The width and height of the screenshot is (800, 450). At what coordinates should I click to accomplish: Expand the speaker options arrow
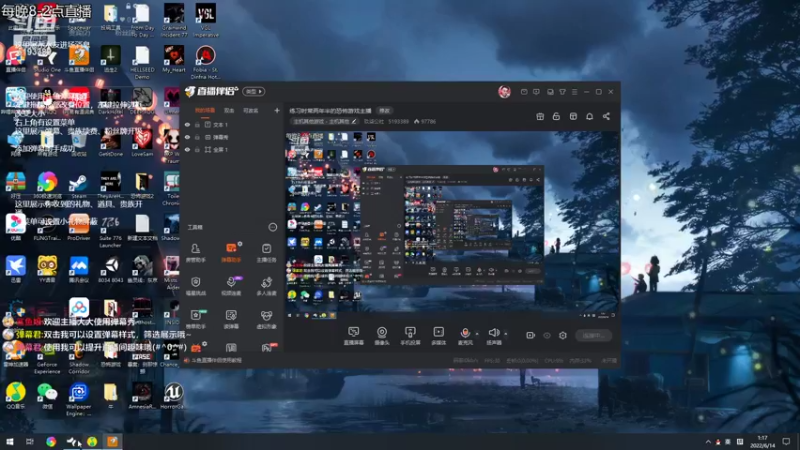(x=506, y=334)
